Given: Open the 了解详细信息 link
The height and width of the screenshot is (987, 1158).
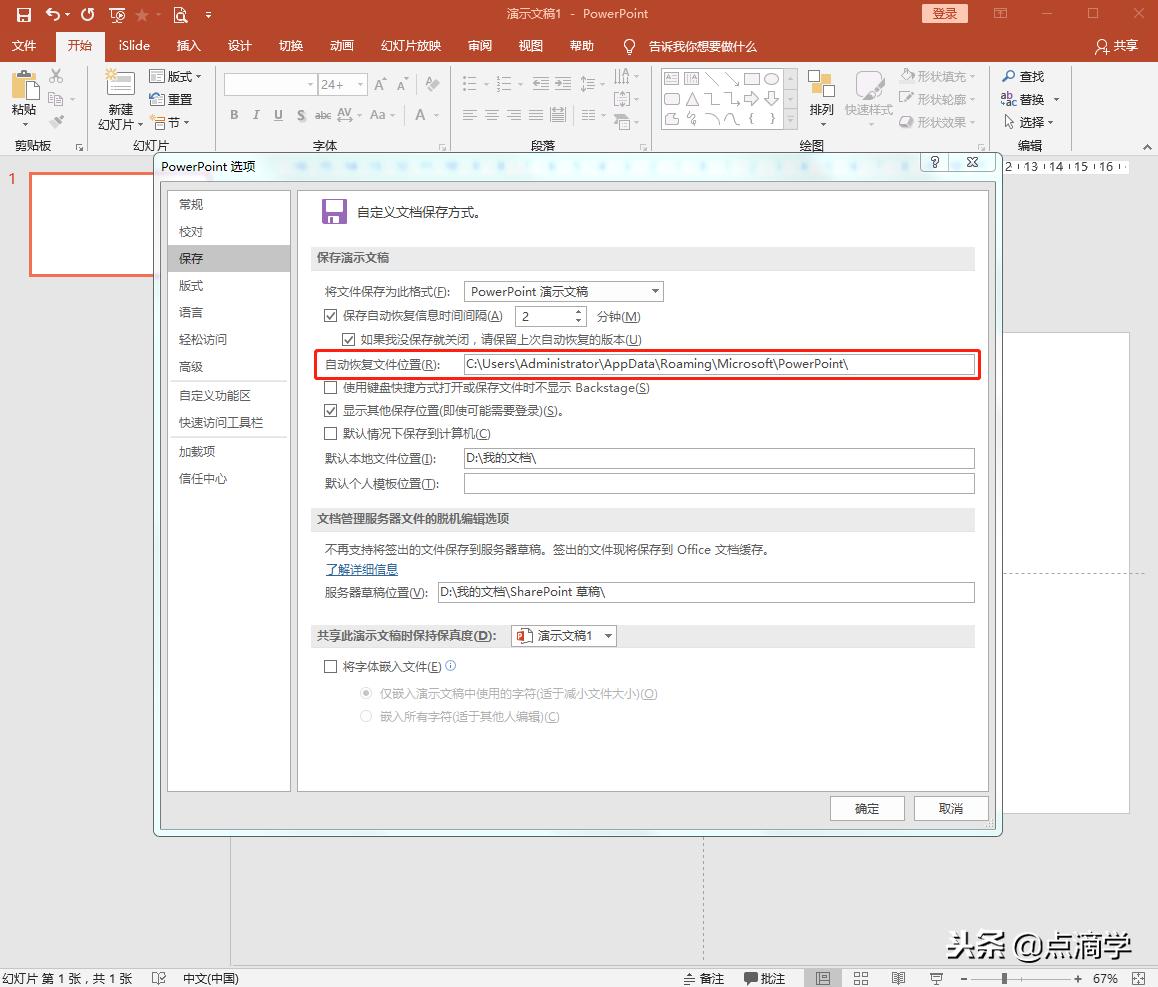Looking at the screenshot, I should point(362,569).
